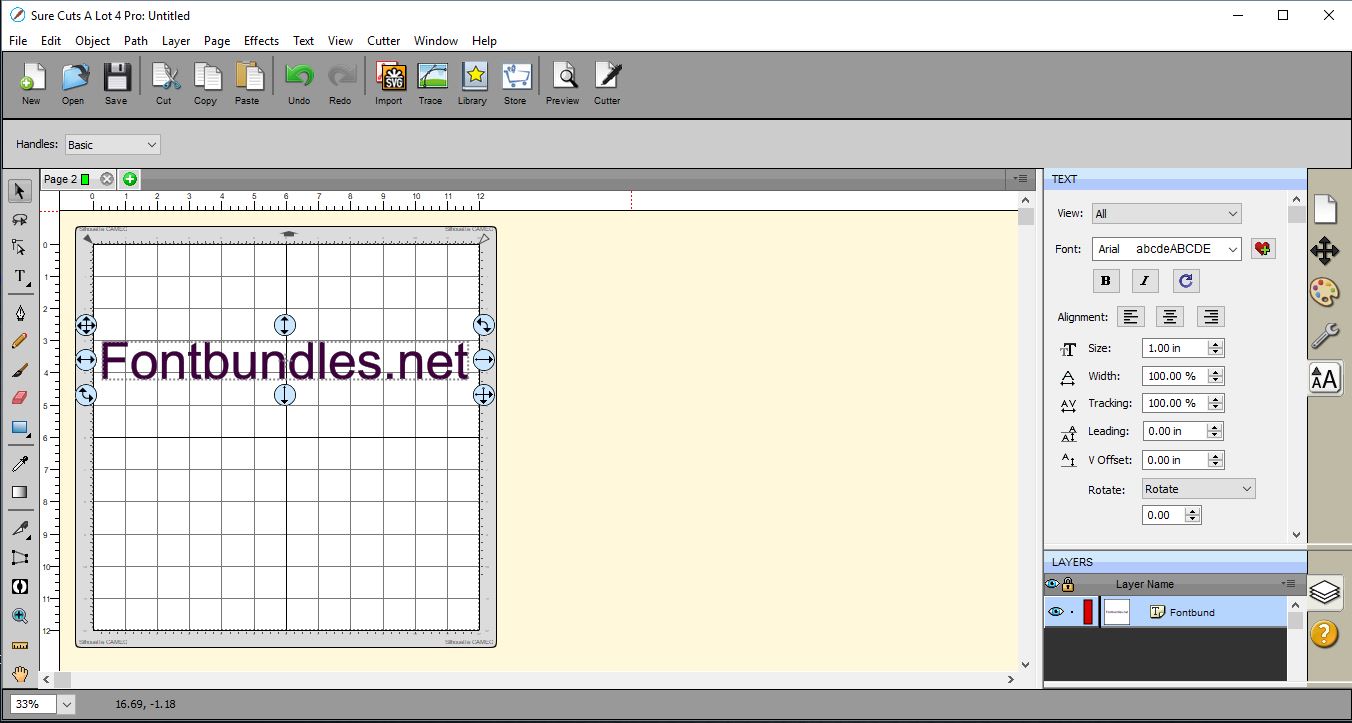This screenshot has height=723, width=1352.
Task: Select the arrow Selection tool
Action: pos(20,191)
